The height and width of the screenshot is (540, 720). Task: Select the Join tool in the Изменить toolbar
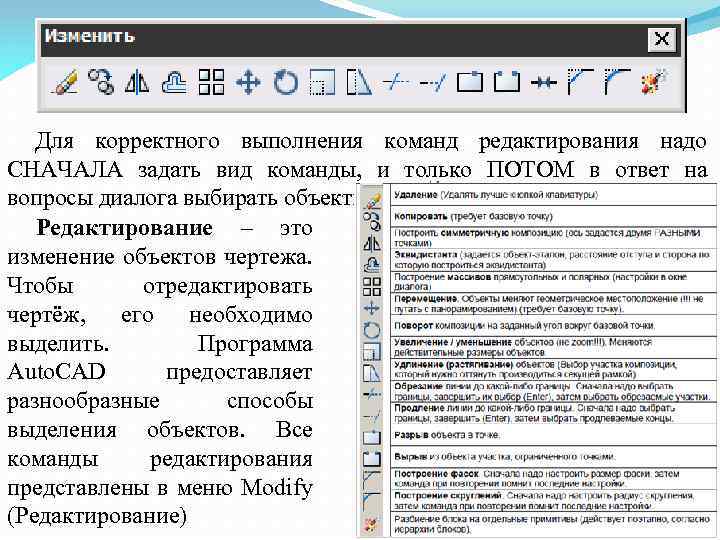point(544,82)
